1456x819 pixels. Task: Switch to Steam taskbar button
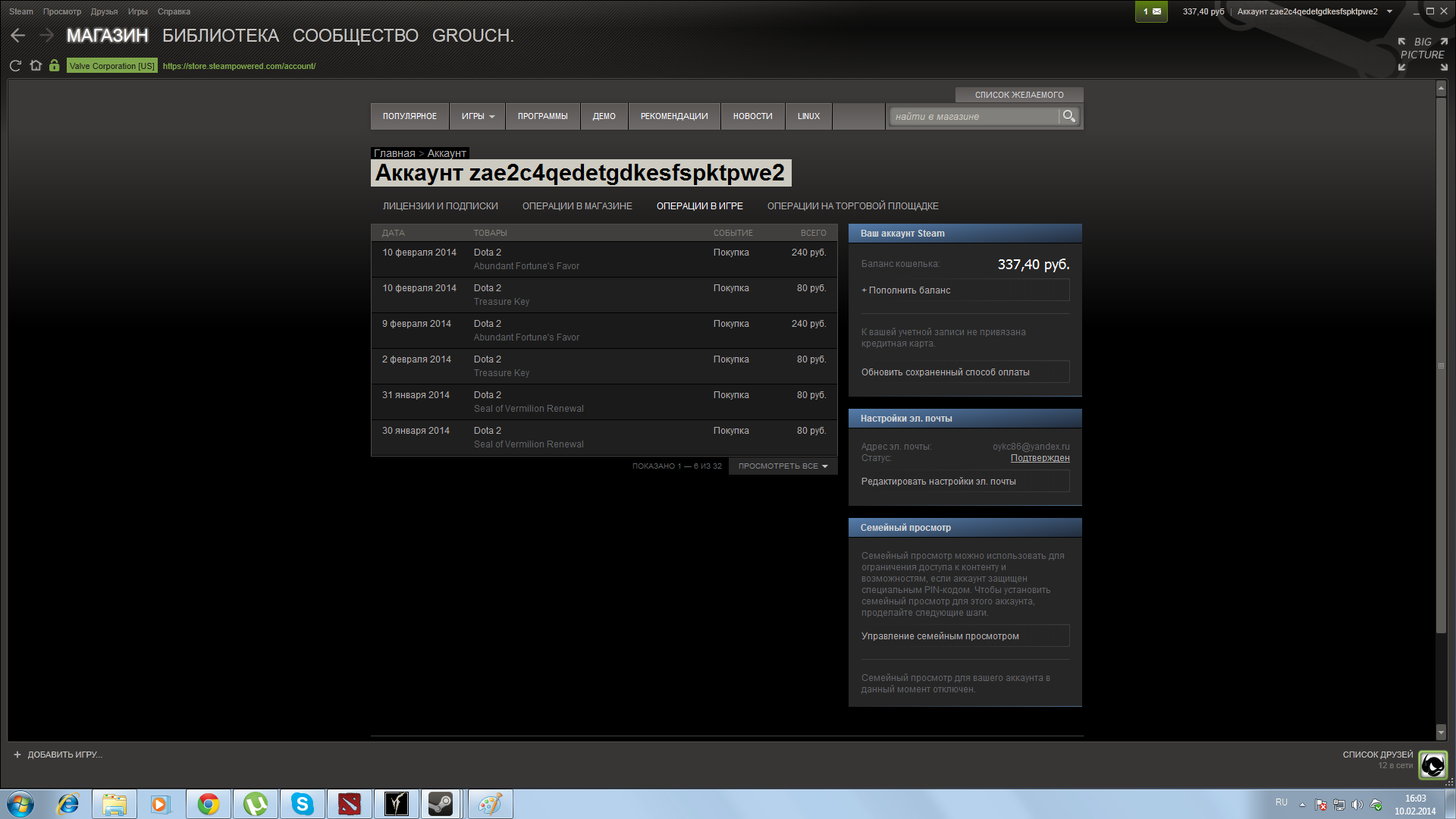point(441,804)
